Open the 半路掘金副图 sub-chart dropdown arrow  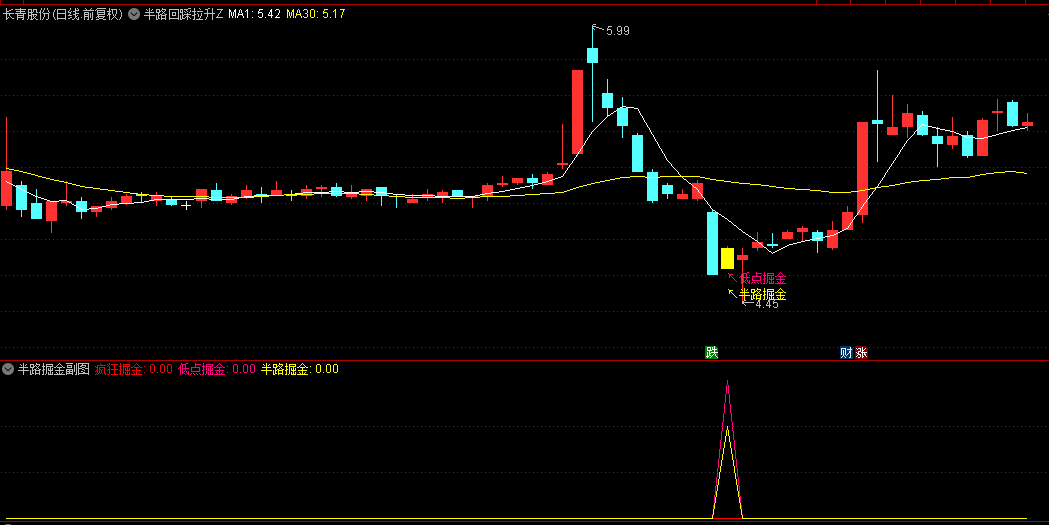(x=8, y=369)
